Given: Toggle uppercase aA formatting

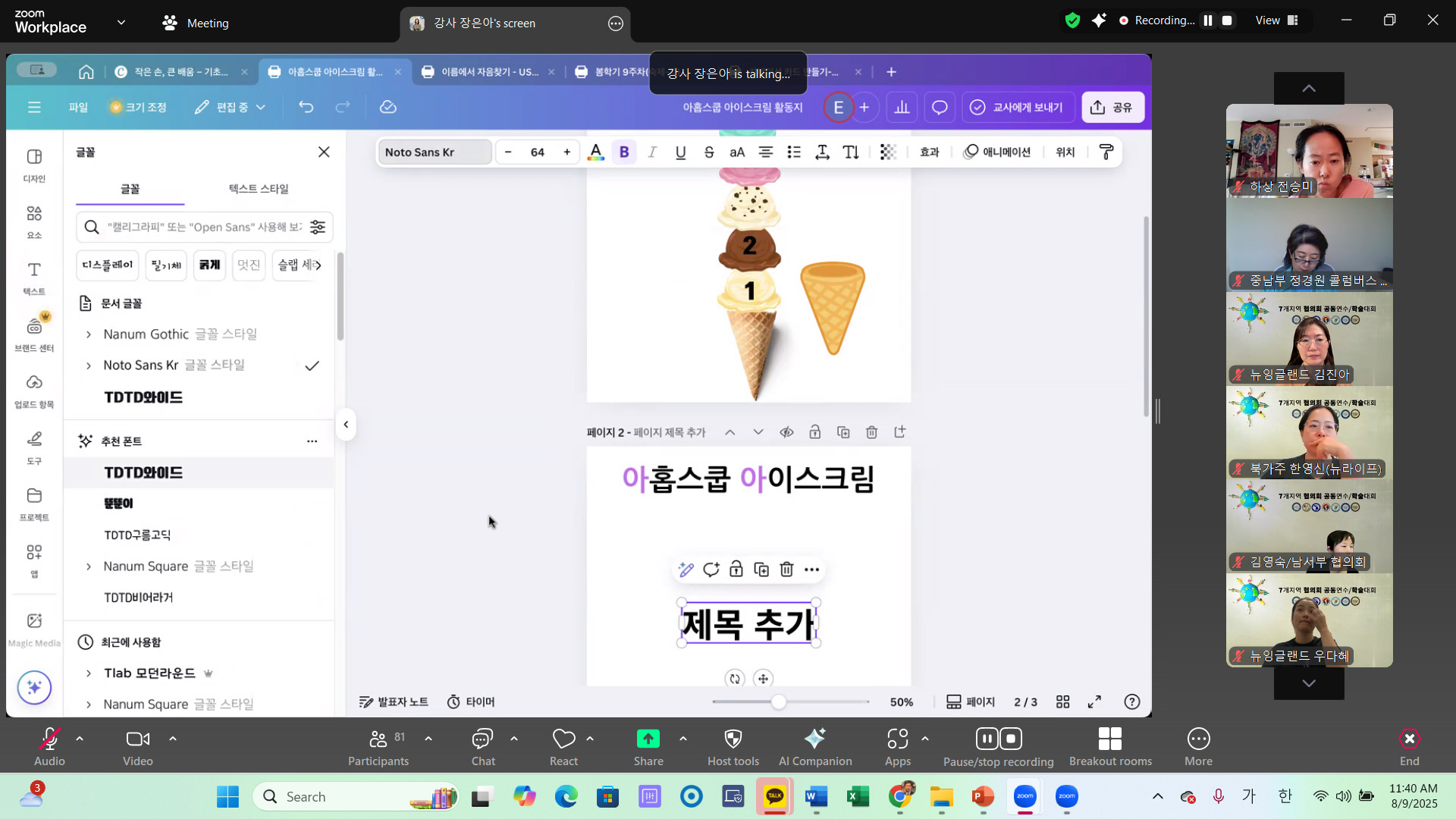Looking at the screenshot, I should [737, 152].
